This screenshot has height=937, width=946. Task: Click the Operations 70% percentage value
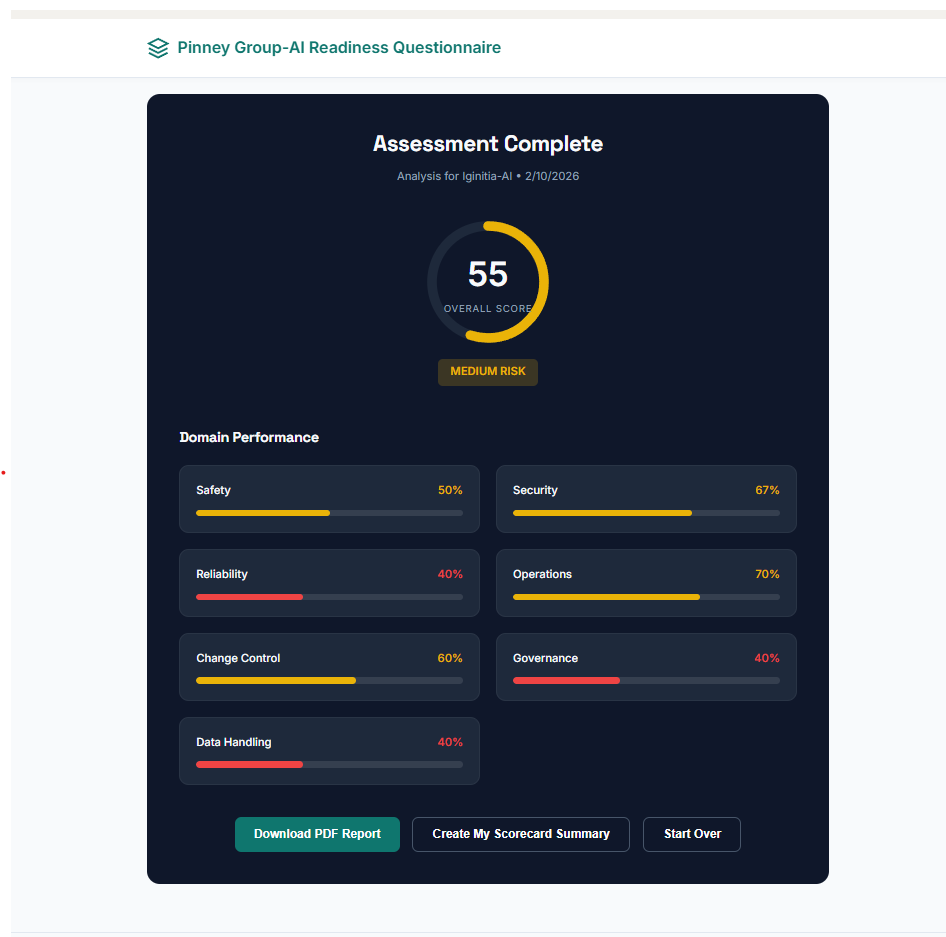point(767,574)
